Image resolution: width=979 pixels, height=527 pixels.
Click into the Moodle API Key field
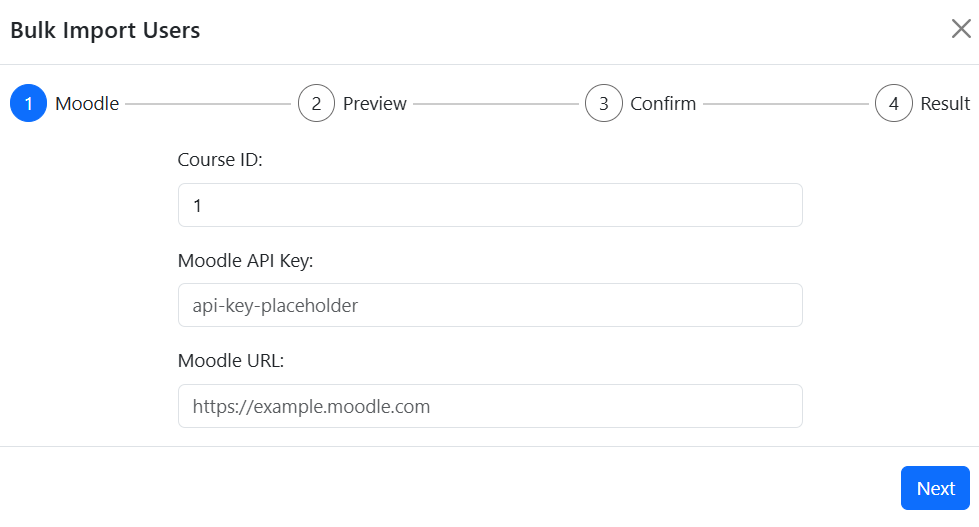[x=490, y=305]
